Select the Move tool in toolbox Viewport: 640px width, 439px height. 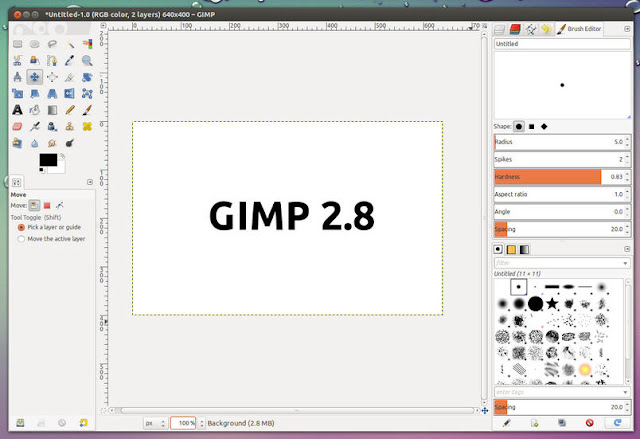[x=35, y=77]
